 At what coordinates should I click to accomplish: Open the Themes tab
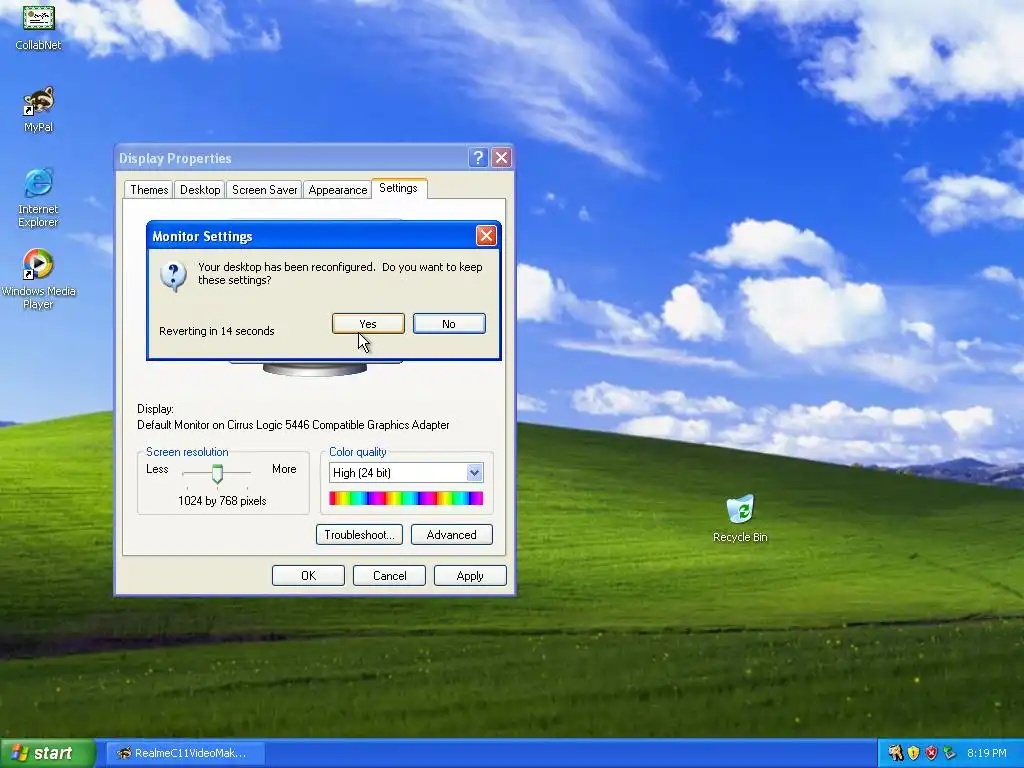pos(149,189)
